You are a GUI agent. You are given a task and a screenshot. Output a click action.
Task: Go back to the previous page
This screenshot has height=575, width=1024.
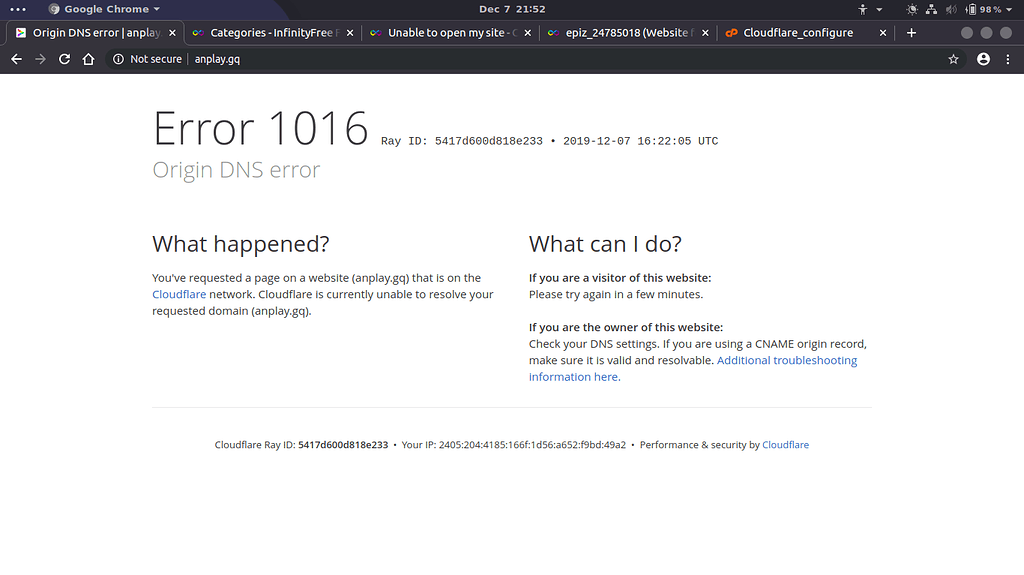[16, 59]
